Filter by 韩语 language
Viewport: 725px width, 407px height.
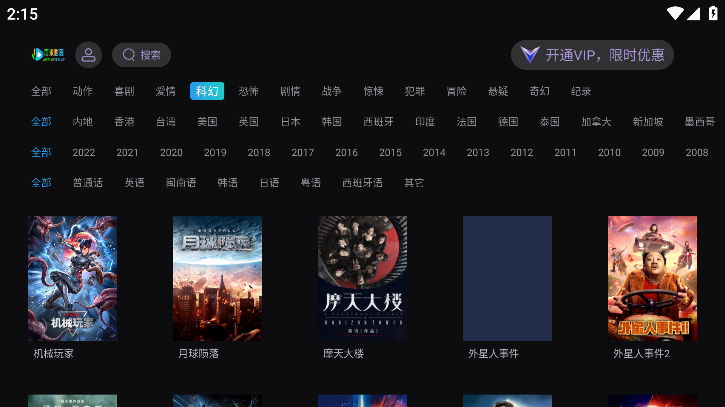coord(227,183)
